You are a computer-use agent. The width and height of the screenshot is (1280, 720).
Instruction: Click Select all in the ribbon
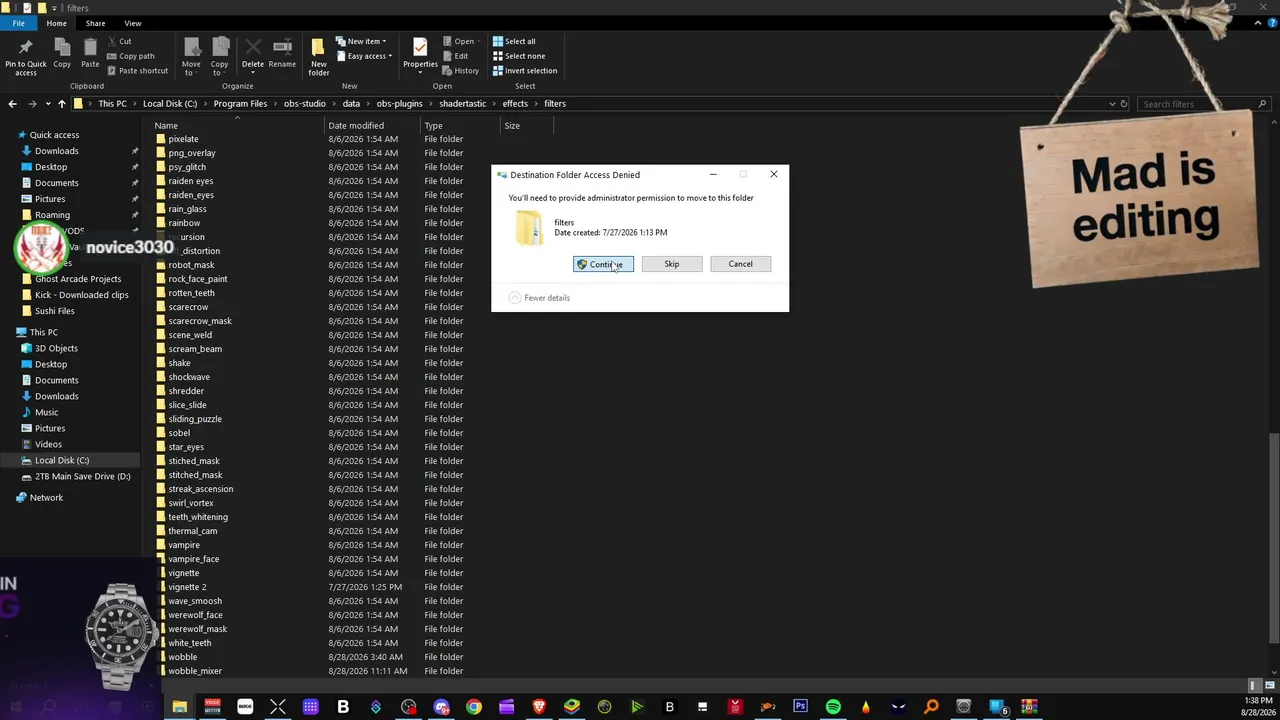[514, 42]
